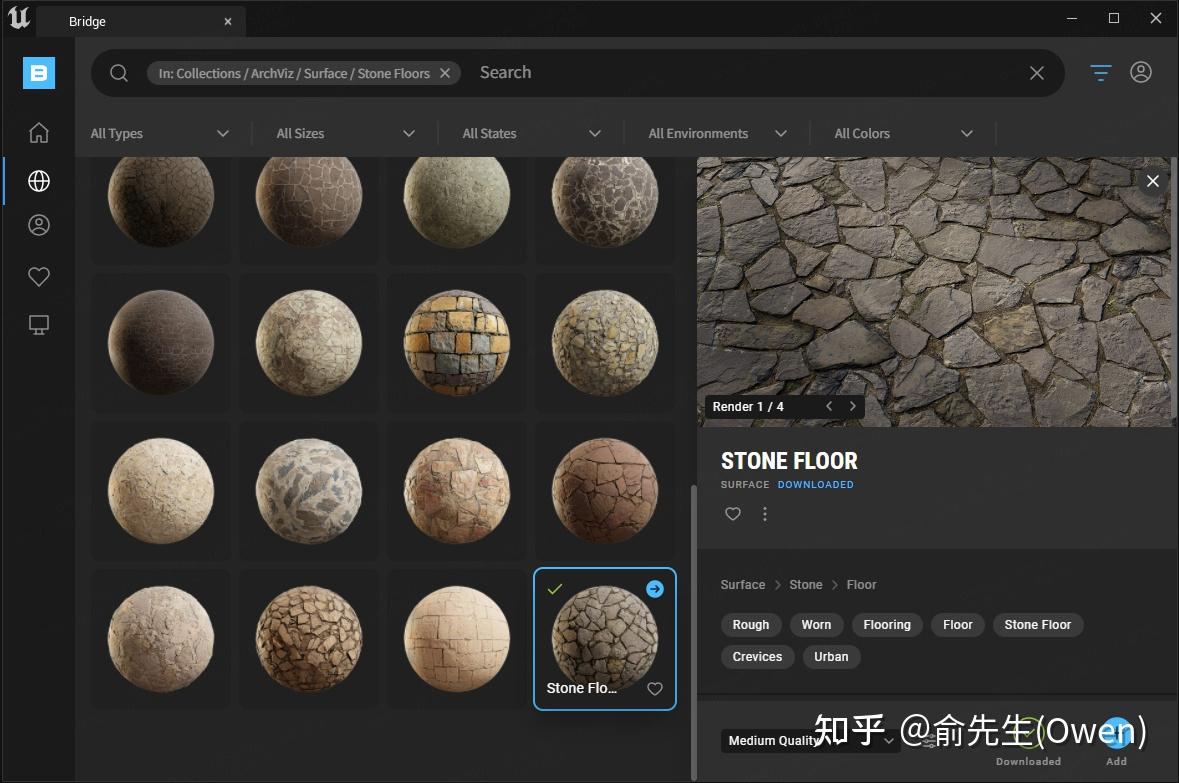1179x783 pixels.
Task: Click the blue arrow on selected Stone Floor card
Action: pos(654,589)
